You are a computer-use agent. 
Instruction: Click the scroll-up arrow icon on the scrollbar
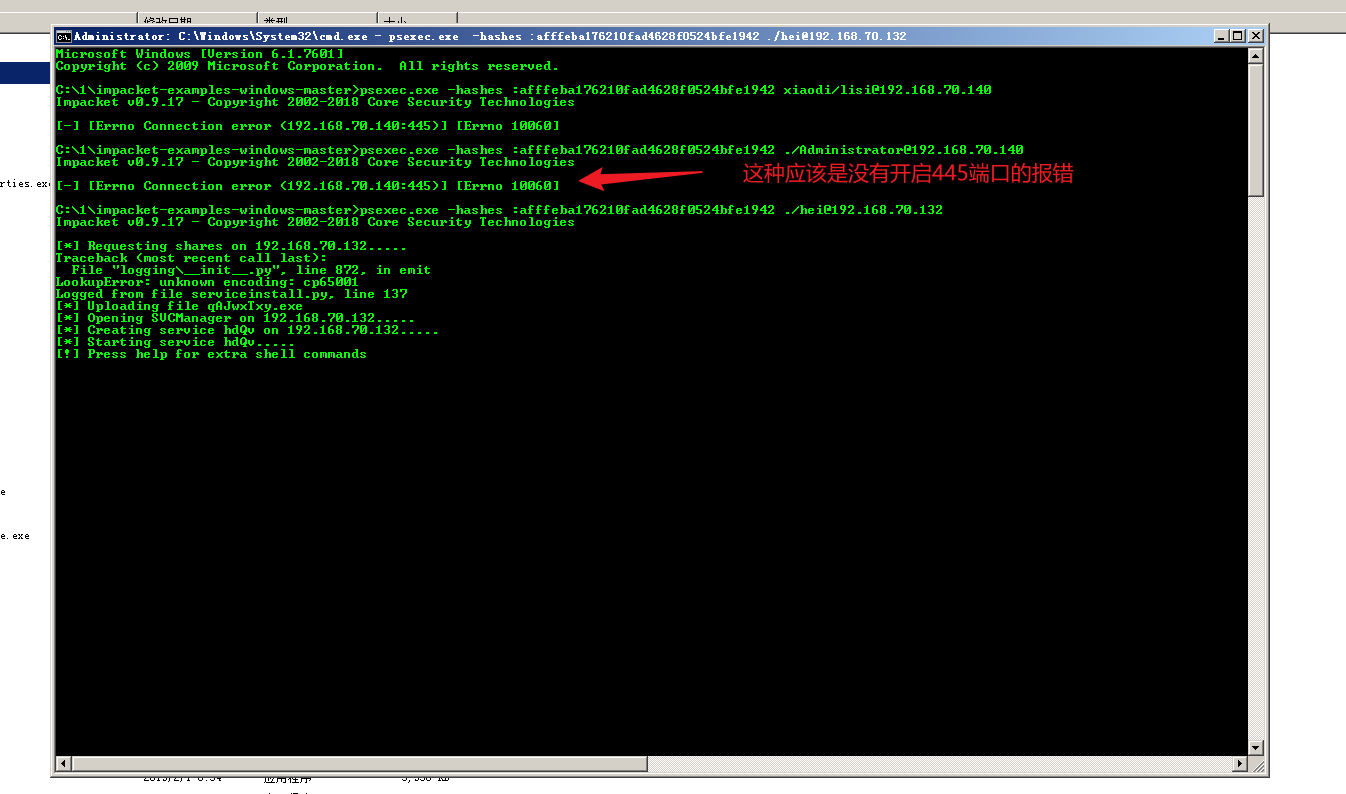pos(1256,55)
